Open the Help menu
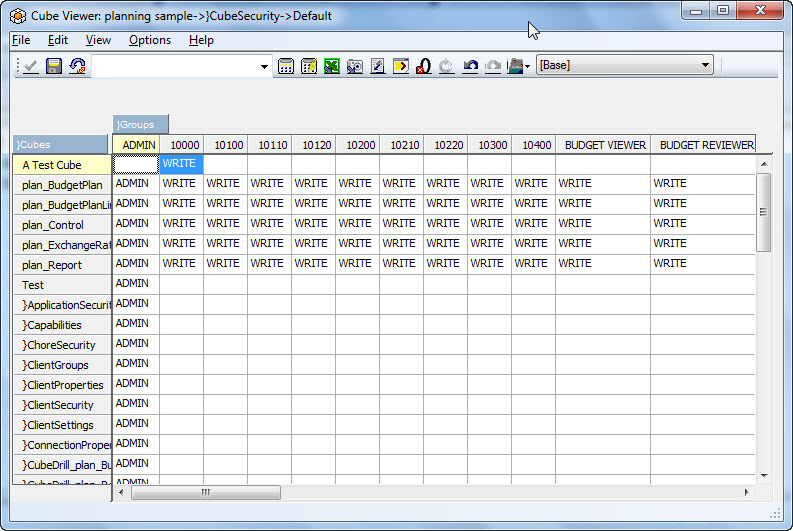793x531 pixels. (x=201, y=40)
